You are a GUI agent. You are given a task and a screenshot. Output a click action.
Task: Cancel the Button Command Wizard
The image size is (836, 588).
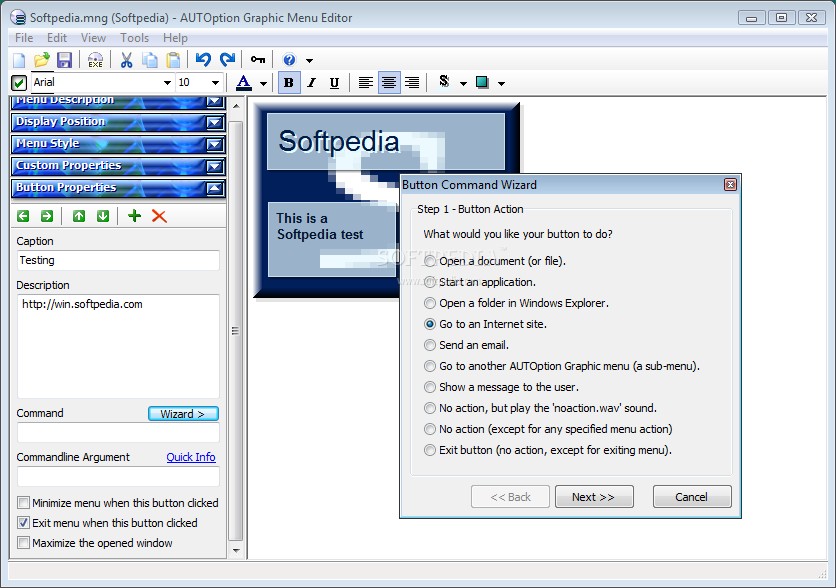pyautogui.click(x=692, y=497)
